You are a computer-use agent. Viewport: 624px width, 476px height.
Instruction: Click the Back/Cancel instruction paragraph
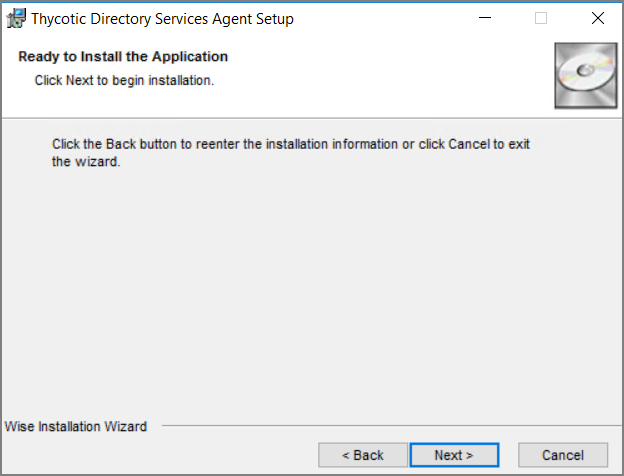tap(291, 153)
